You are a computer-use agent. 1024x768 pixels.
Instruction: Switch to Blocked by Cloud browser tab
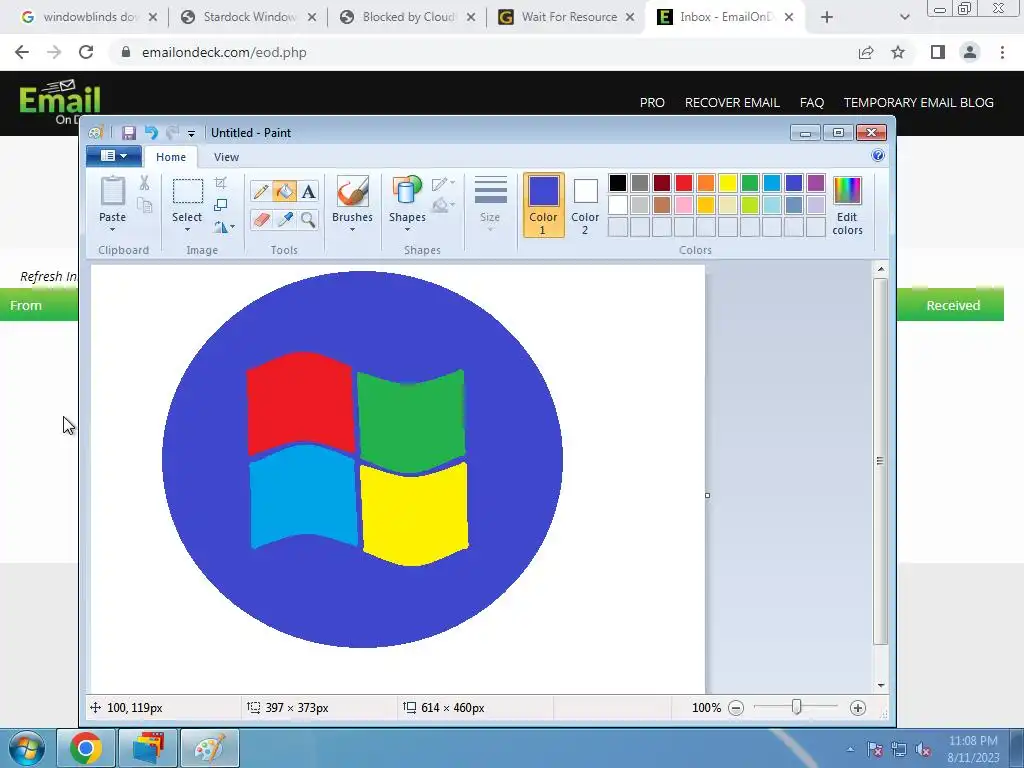point(408,17)
